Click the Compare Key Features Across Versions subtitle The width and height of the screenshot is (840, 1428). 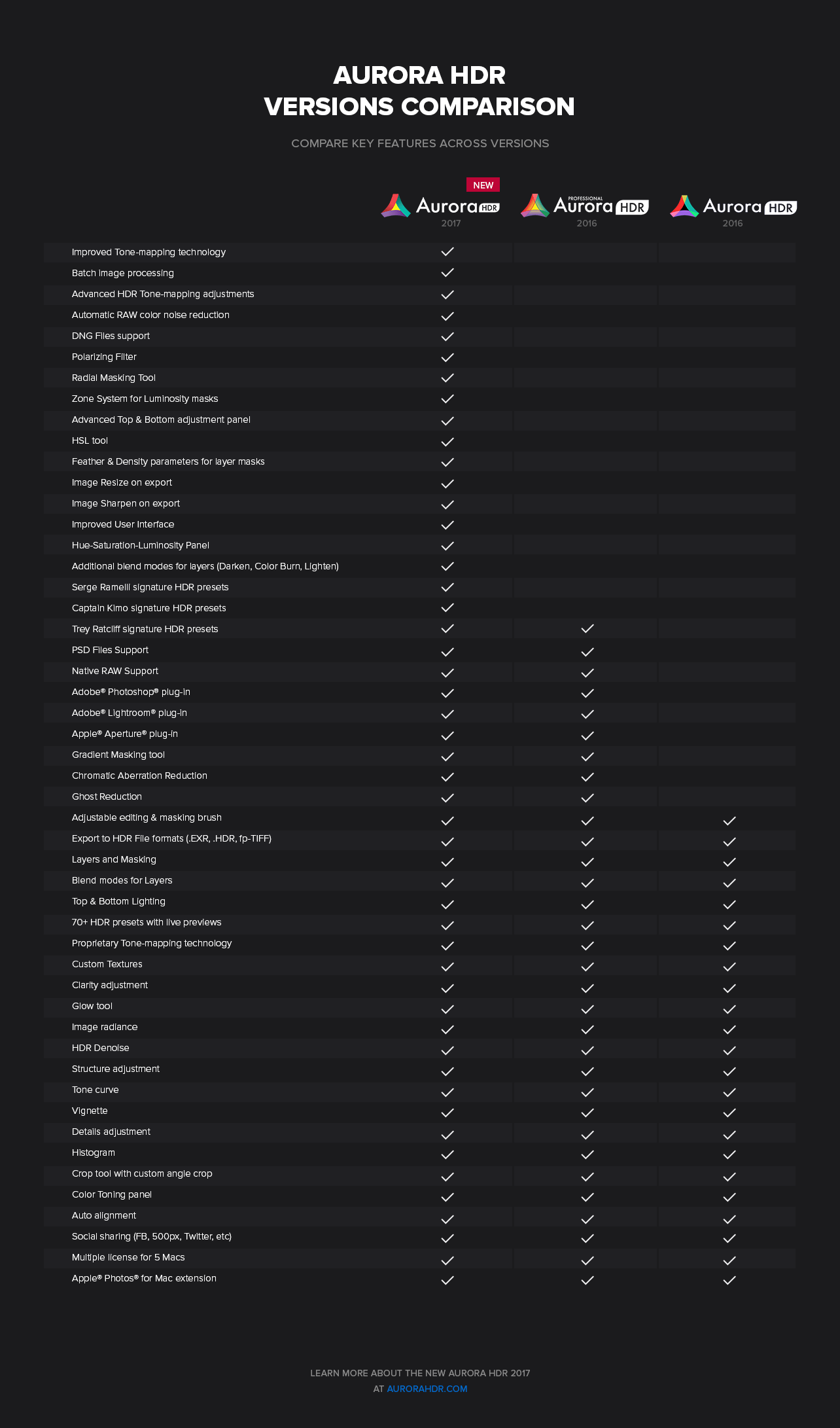[420, 143]
